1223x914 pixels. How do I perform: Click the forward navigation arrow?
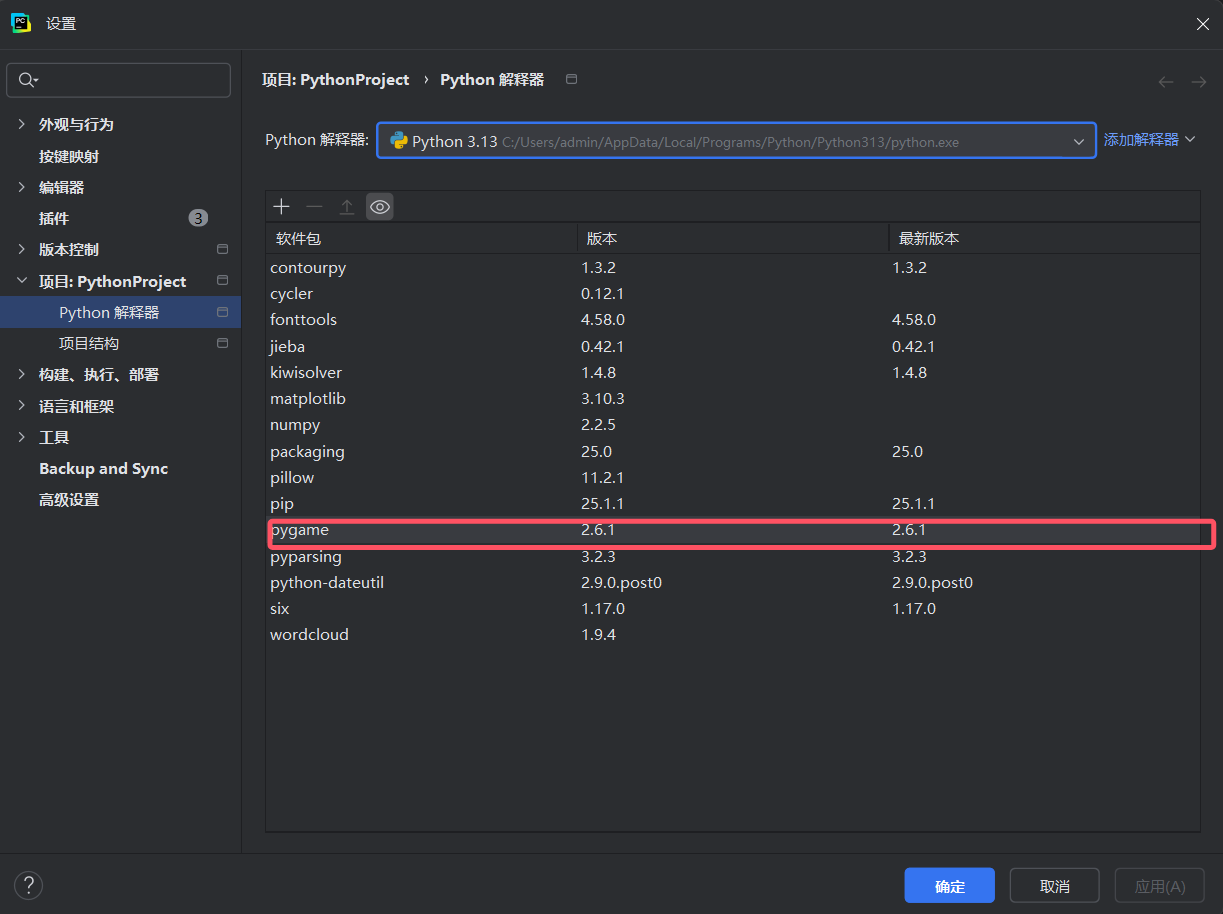coord(1199,82)
